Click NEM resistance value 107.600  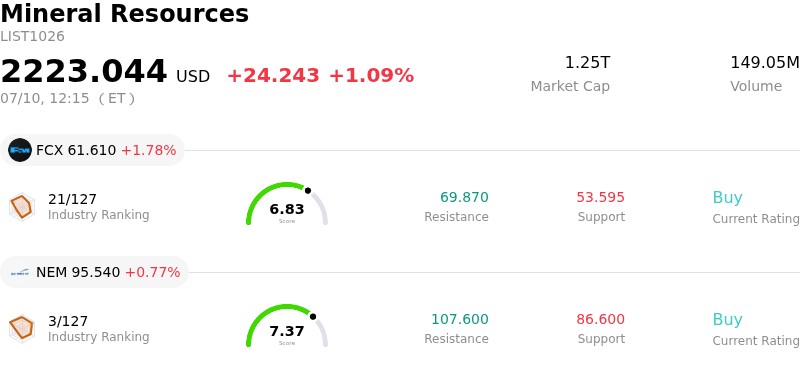(x=460, y=320)
